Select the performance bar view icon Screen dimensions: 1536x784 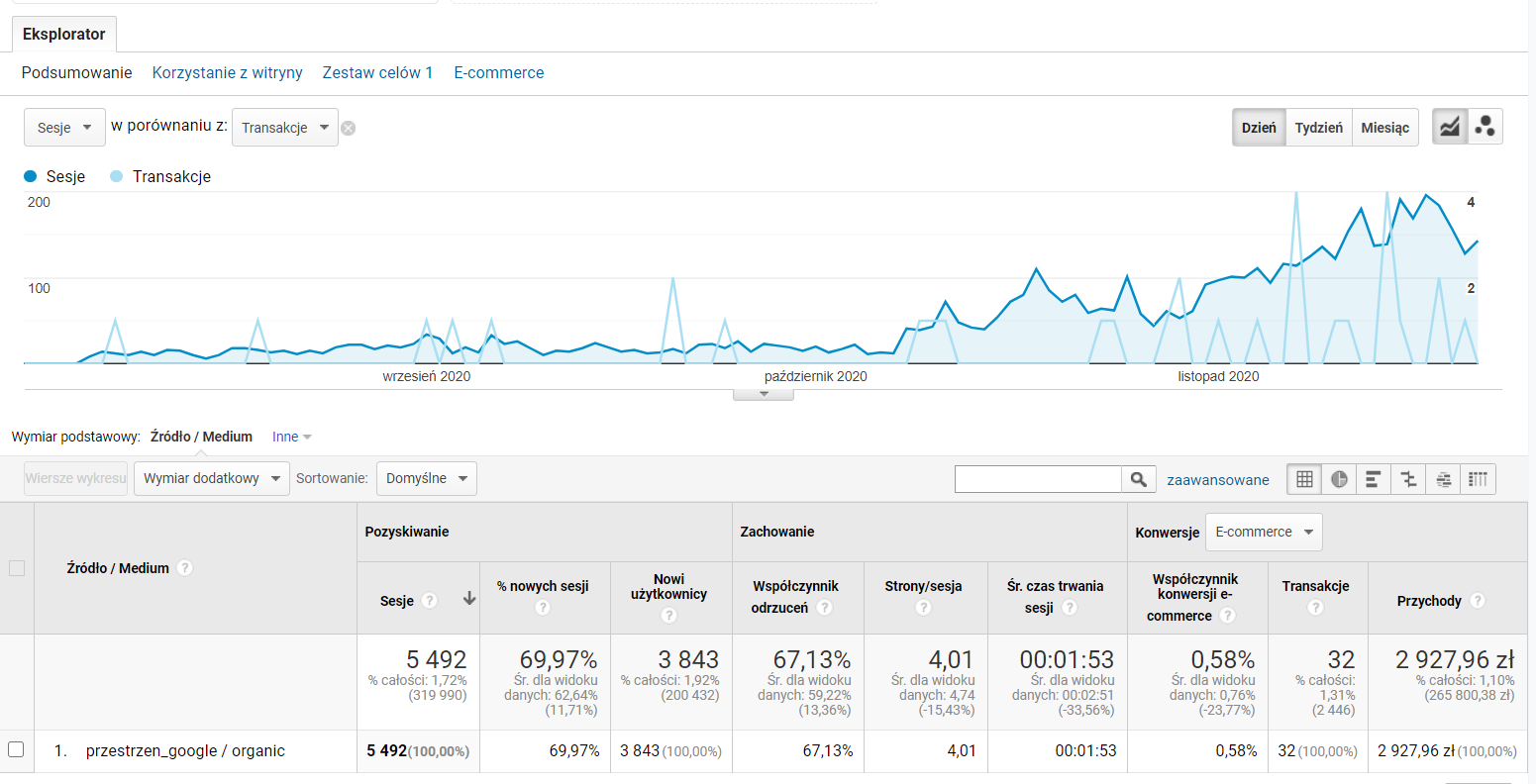1374,479
